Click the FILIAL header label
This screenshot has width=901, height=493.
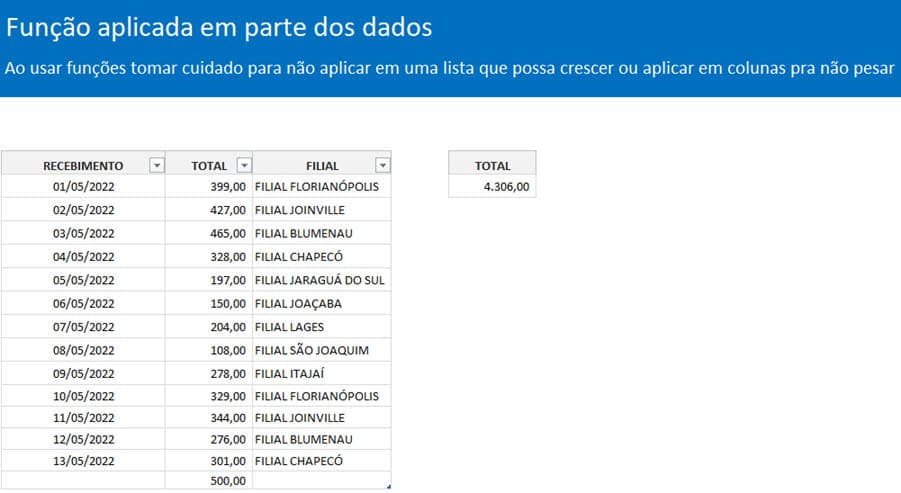(x=322, y=166)
